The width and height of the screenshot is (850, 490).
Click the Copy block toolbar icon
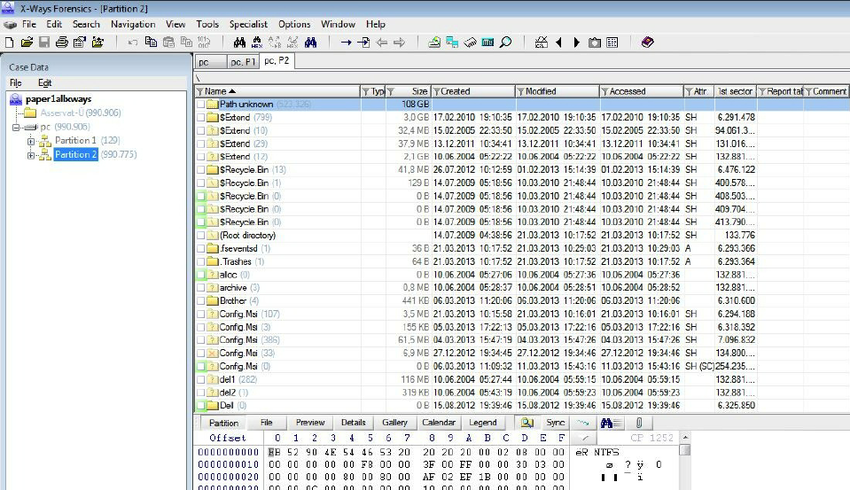pyautogui.click(x=151, y=42)
